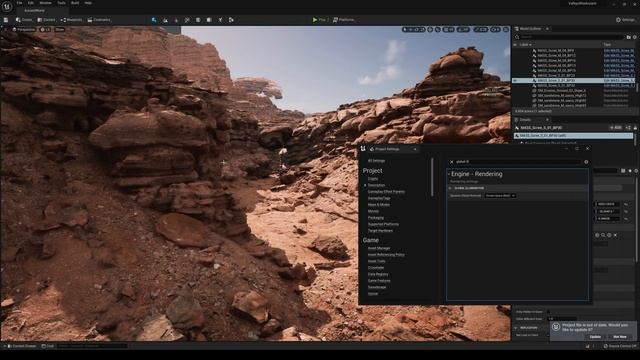Open World Outliner settings gear

635,37
